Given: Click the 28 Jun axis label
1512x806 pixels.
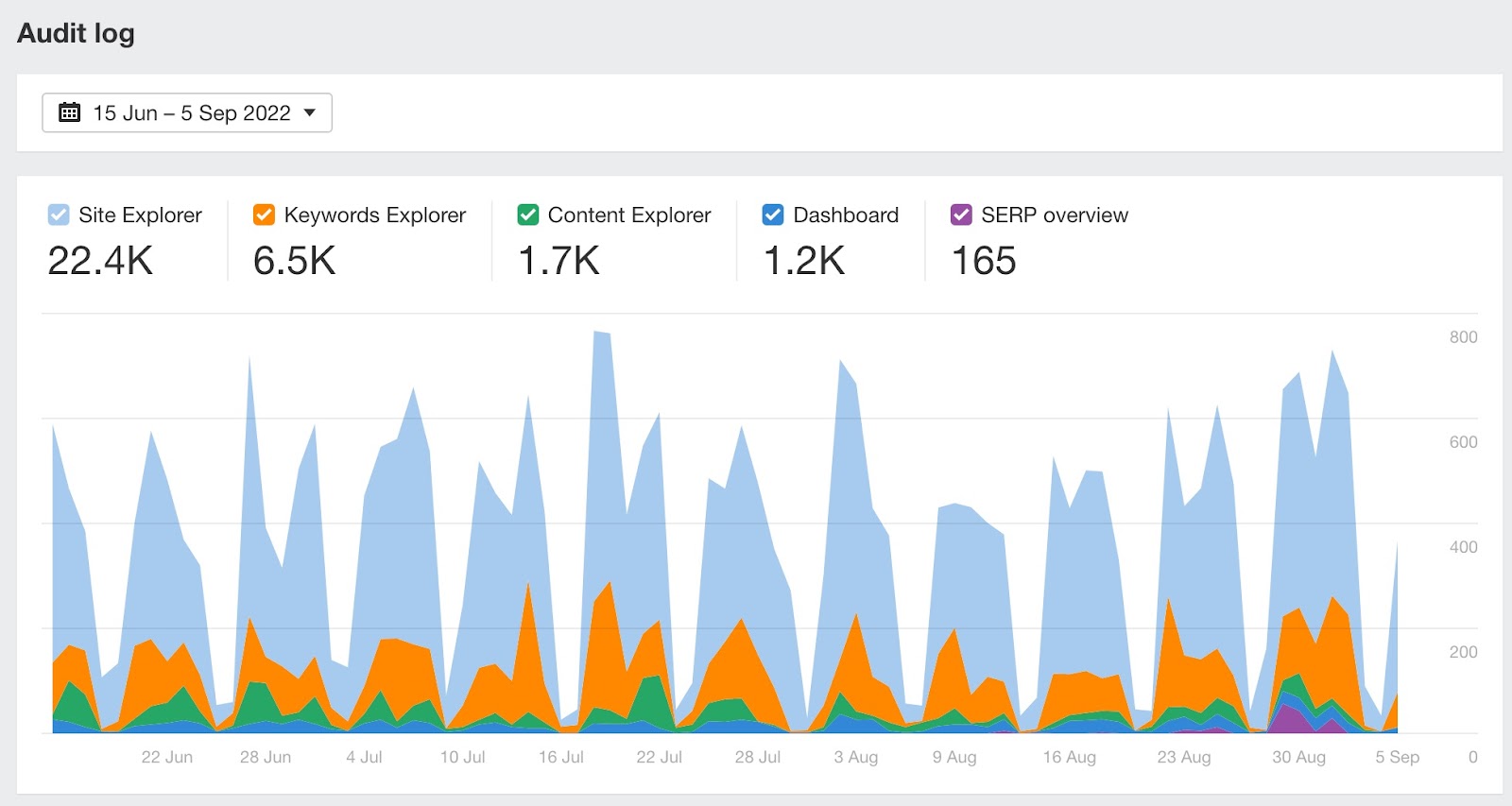Looking at the screenshot, I should (266, 757).
